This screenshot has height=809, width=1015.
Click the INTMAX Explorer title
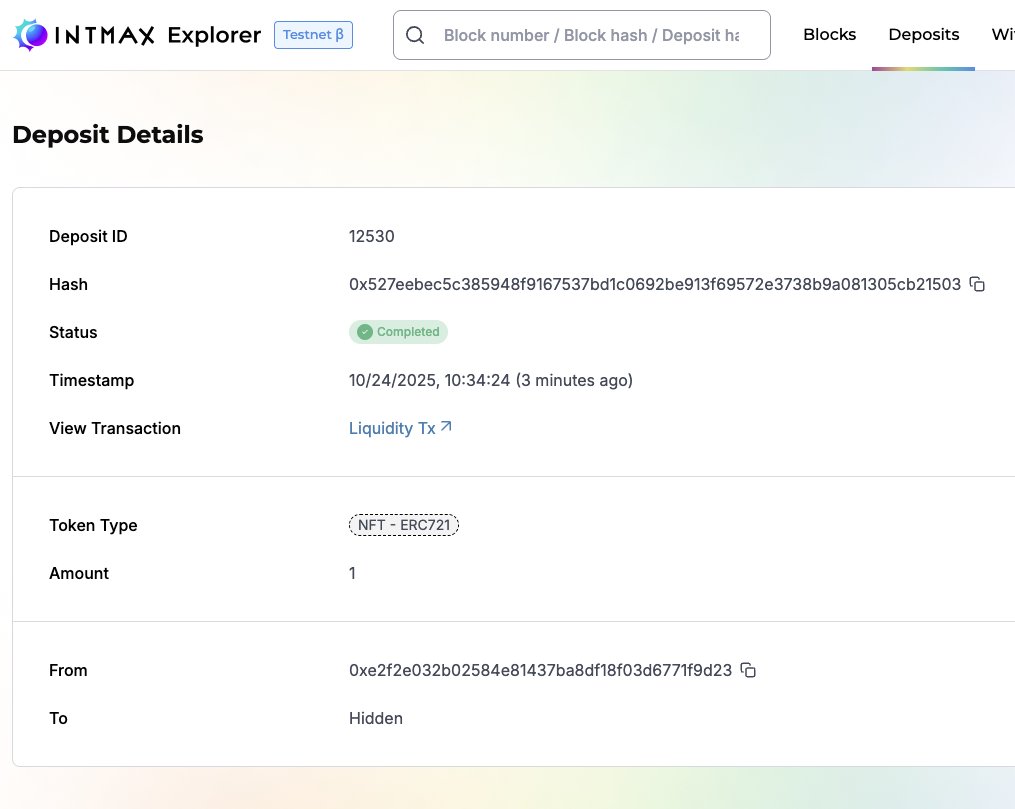[159, 35]
